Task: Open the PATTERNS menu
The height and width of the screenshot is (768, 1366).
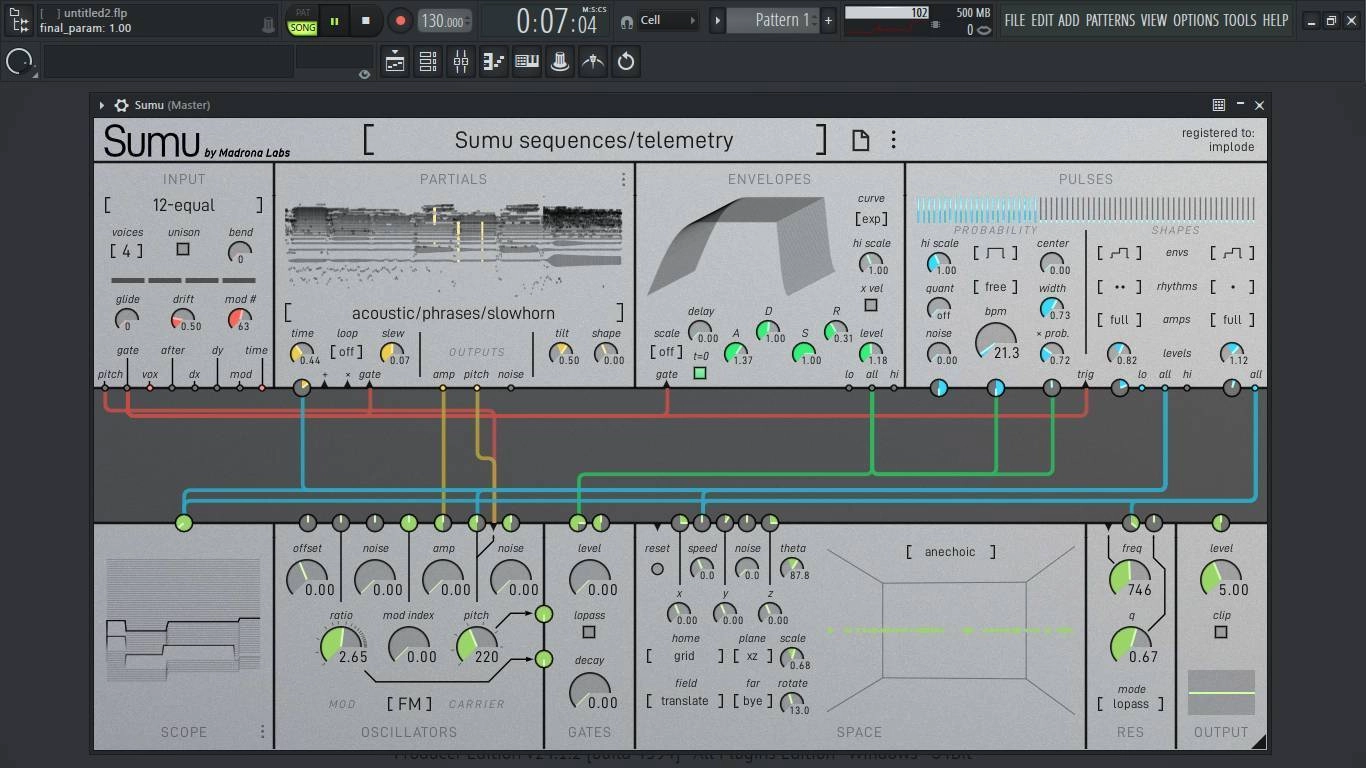Action: (1110, 20)
